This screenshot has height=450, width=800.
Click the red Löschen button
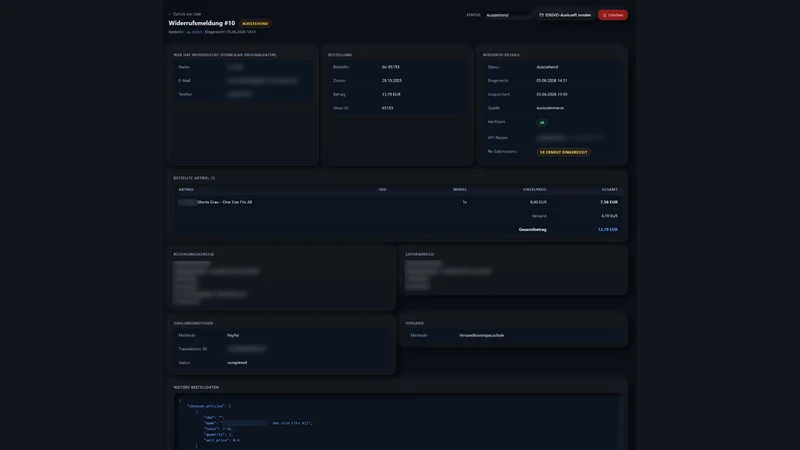613,15
